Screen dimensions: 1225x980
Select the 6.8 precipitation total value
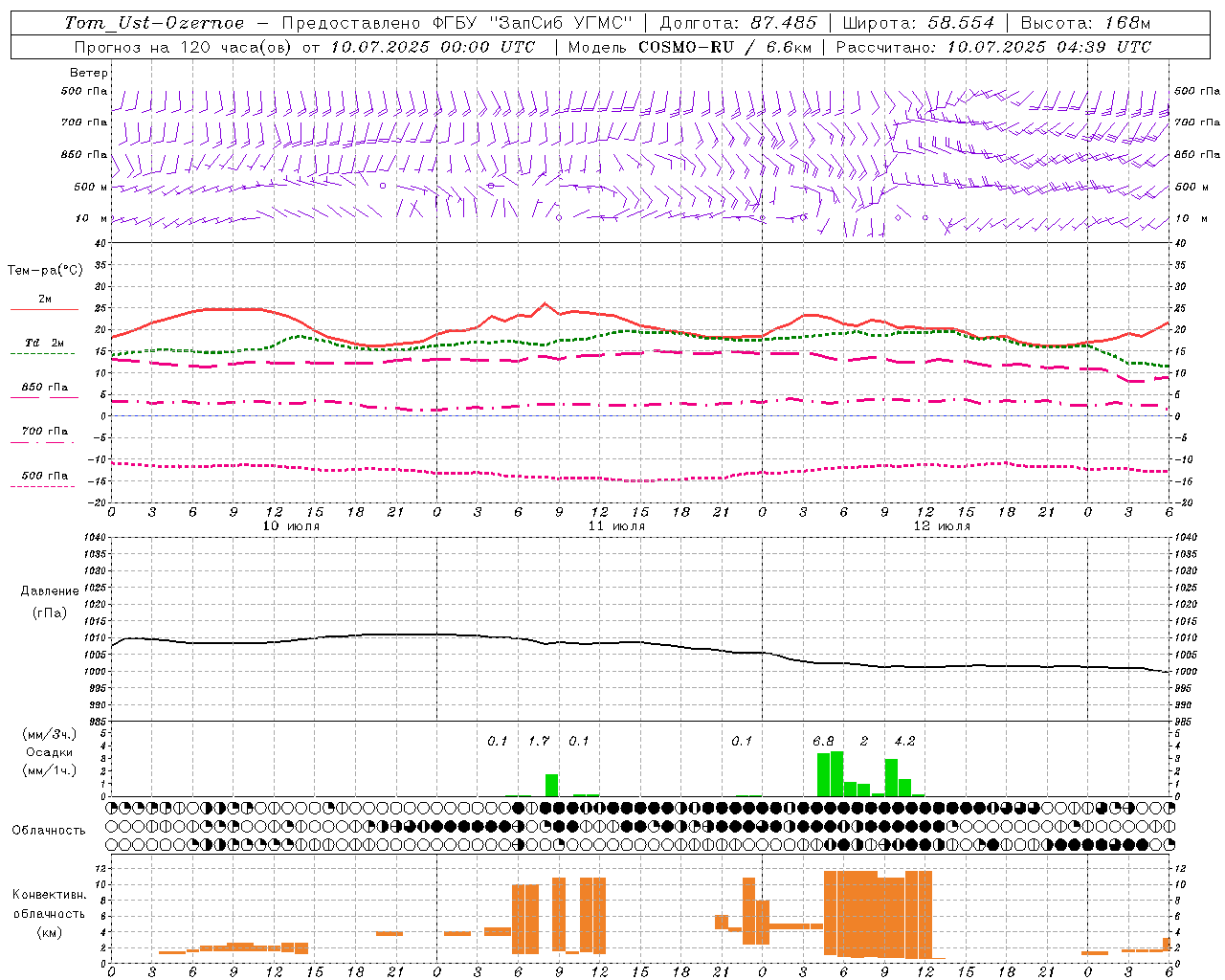[x=823, y=741]
